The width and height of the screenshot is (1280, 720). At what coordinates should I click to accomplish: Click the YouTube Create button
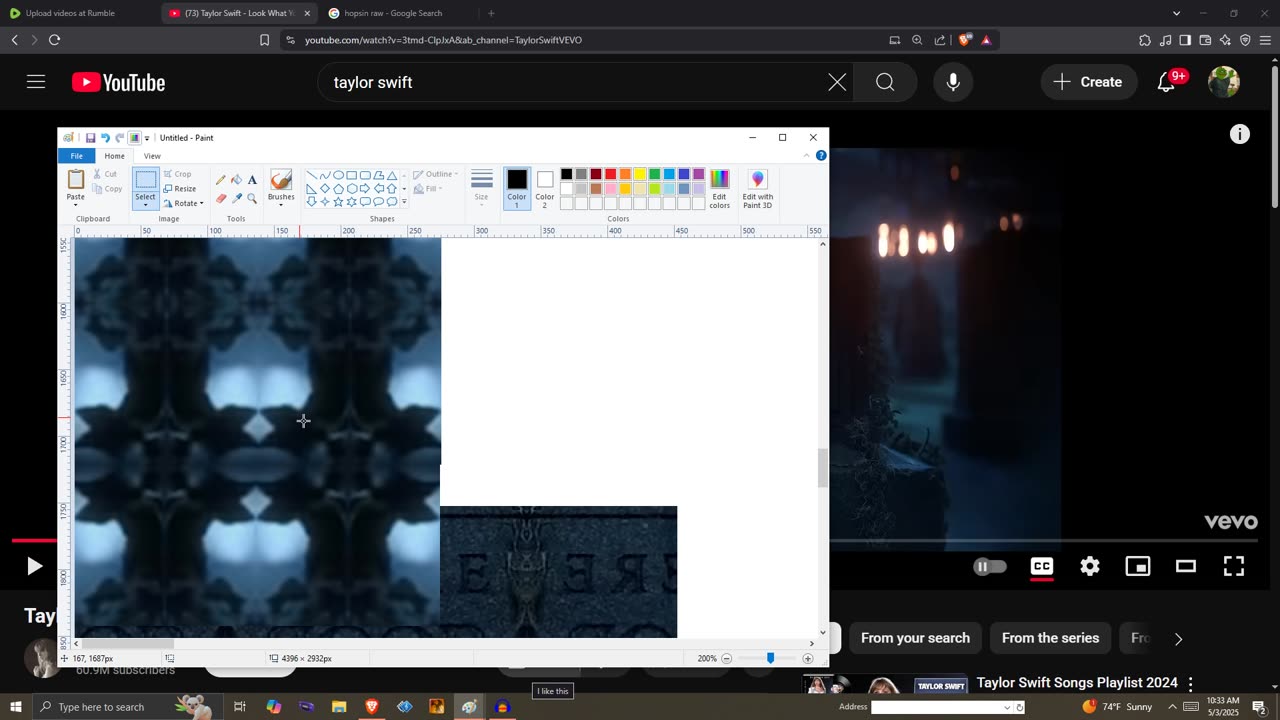pyautogui.click(x=1088, y=82)
